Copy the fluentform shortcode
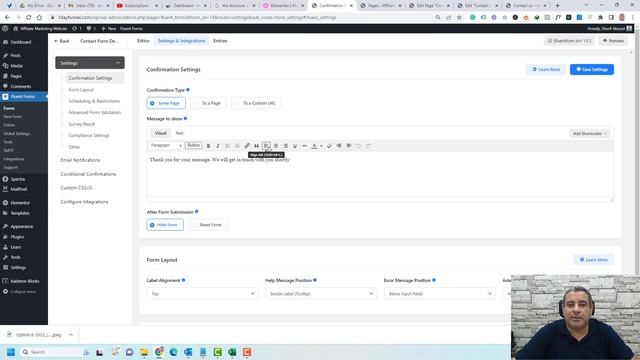The height and width of the screenshot is (360, 640). click(x=569, y=41)
